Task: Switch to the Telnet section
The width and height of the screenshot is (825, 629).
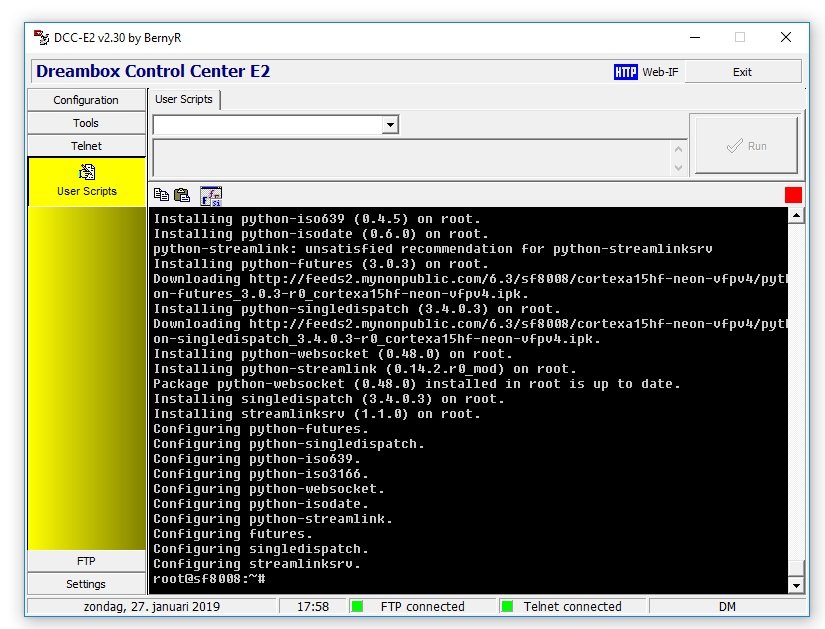Action: 86,146
